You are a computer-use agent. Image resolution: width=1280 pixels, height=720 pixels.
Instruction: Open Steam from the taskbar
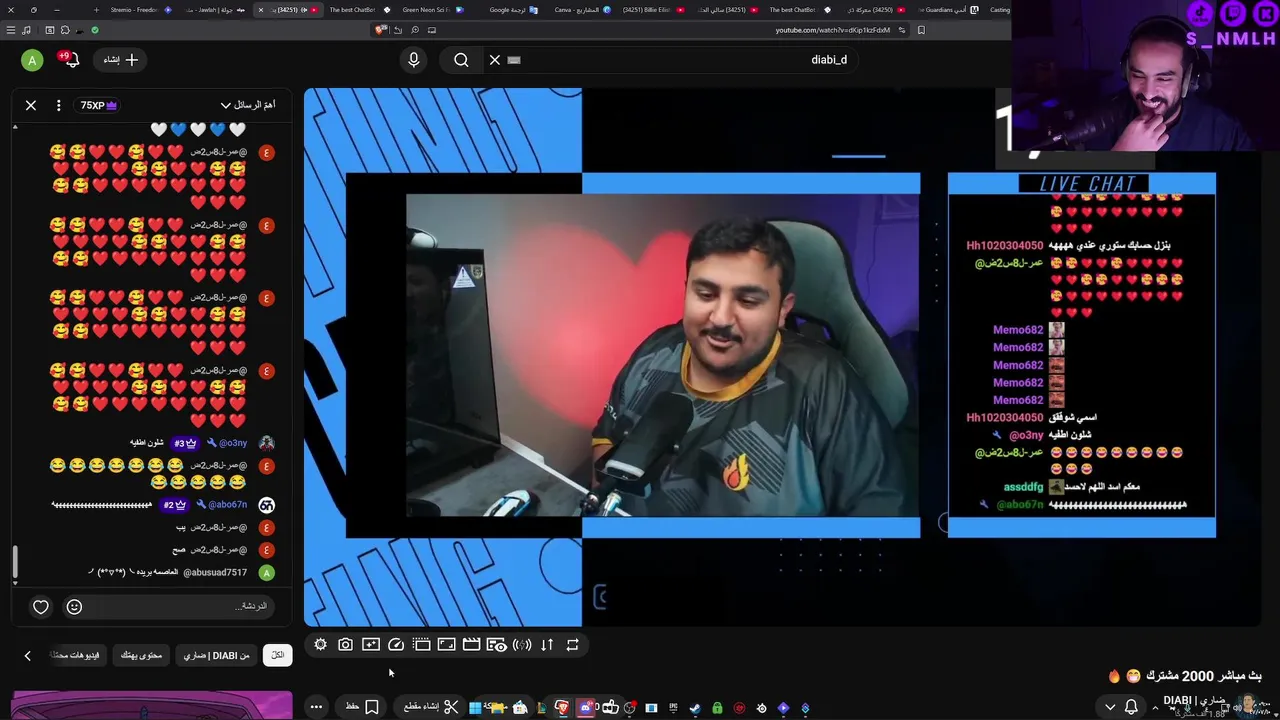(695, 708)
